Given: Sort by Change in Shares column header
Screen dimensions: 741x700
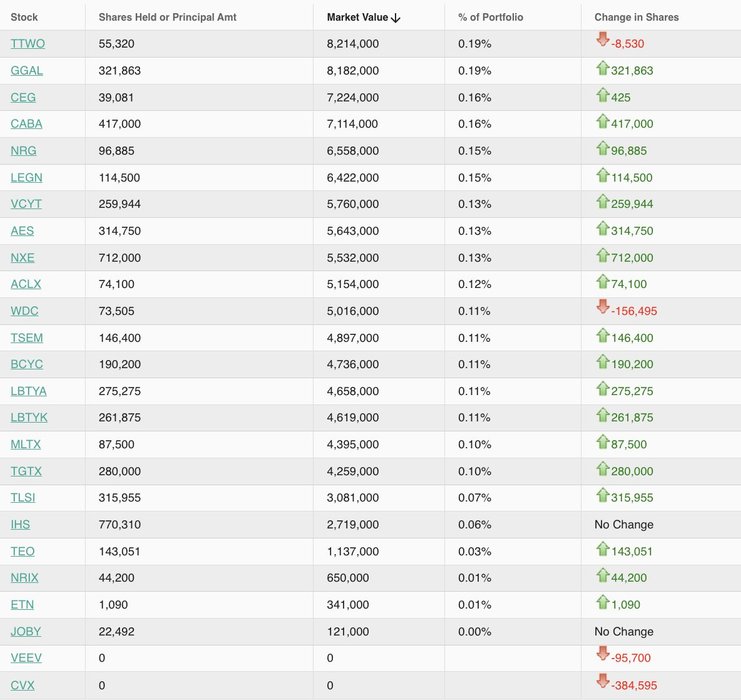Looking at the screenshot, I should click(x=636, y=17).
